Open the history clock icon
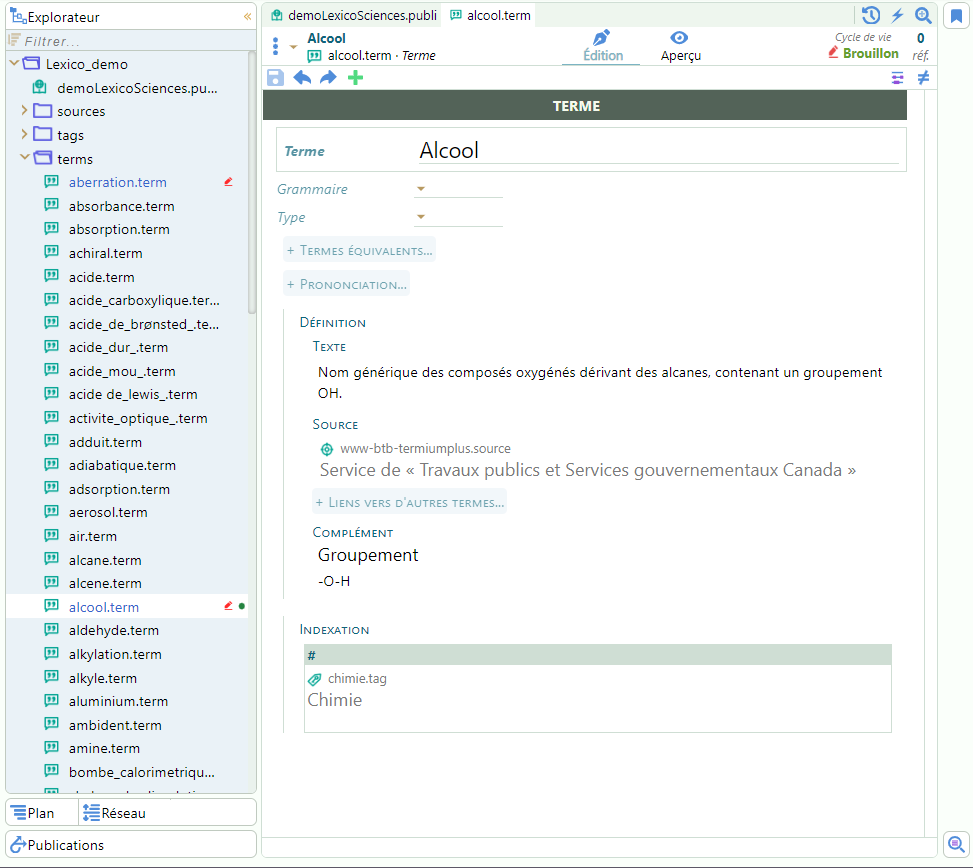This screenshot has height=868, width=973. 871,16
